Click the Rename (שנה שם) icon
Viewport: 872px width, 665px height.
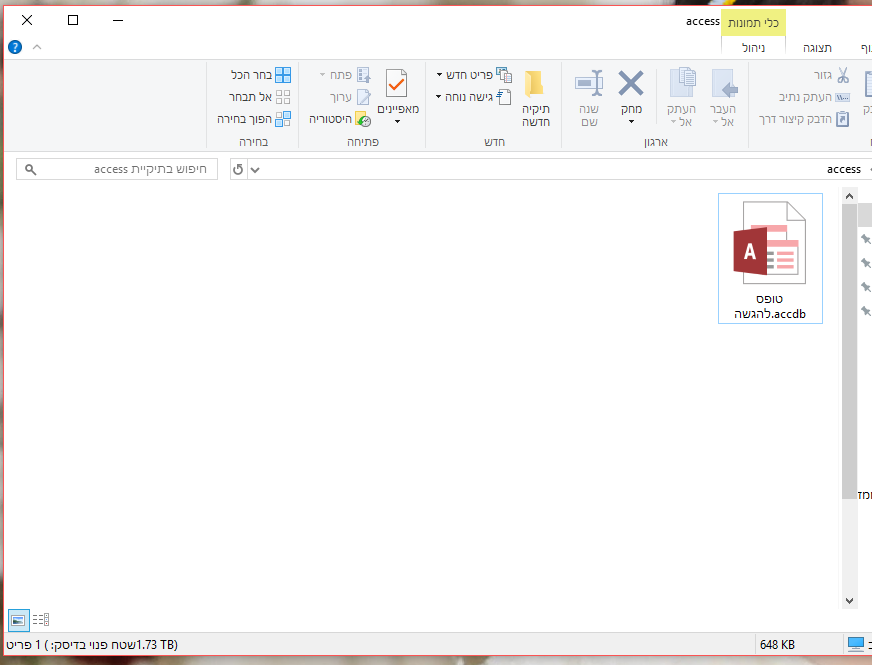pyautogui.click(x=589, y=83)
